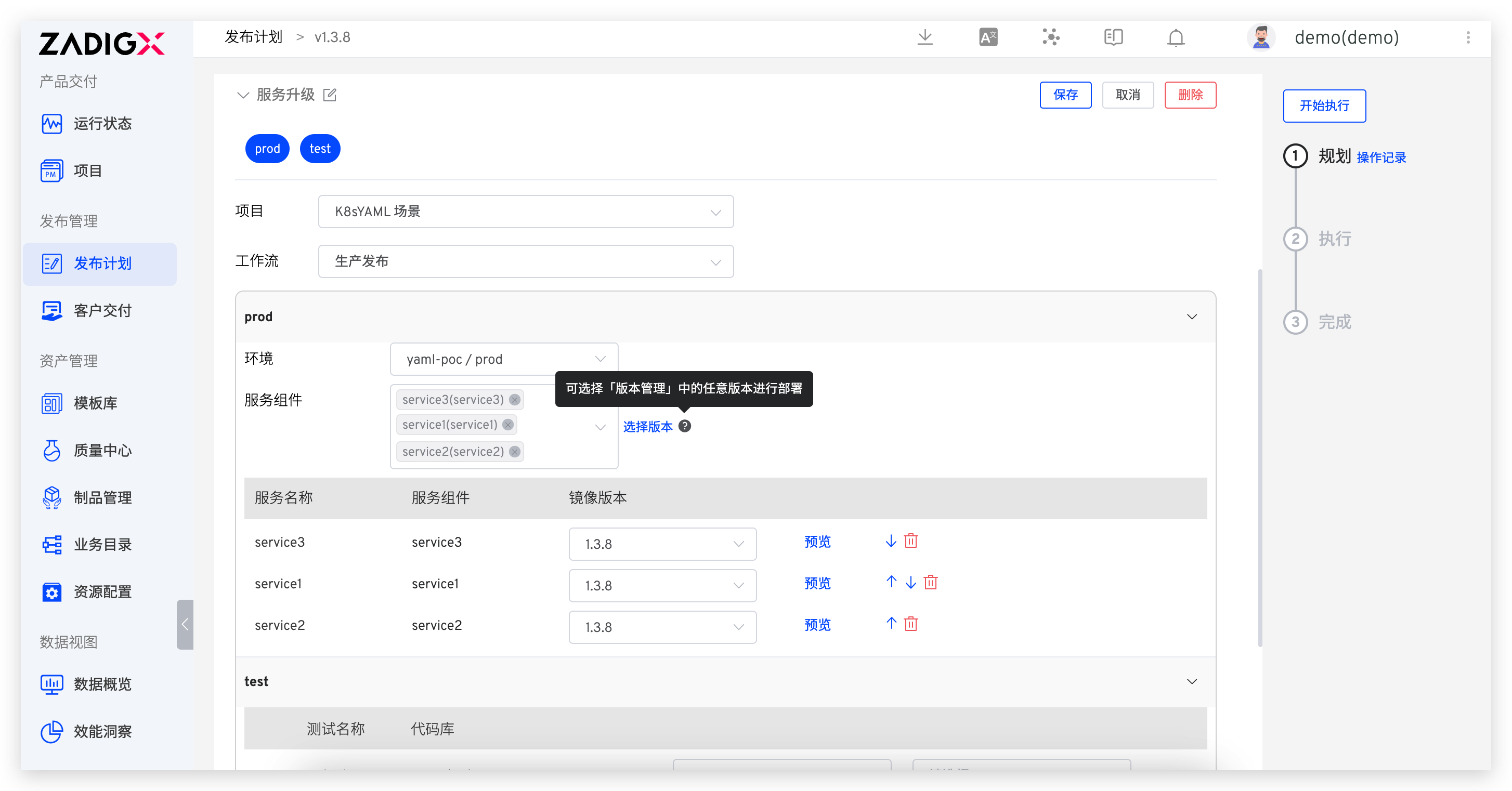Edit the 服务升级 title with pencil icon
This screenshot has height=791, width=1512.
(330, 95)
